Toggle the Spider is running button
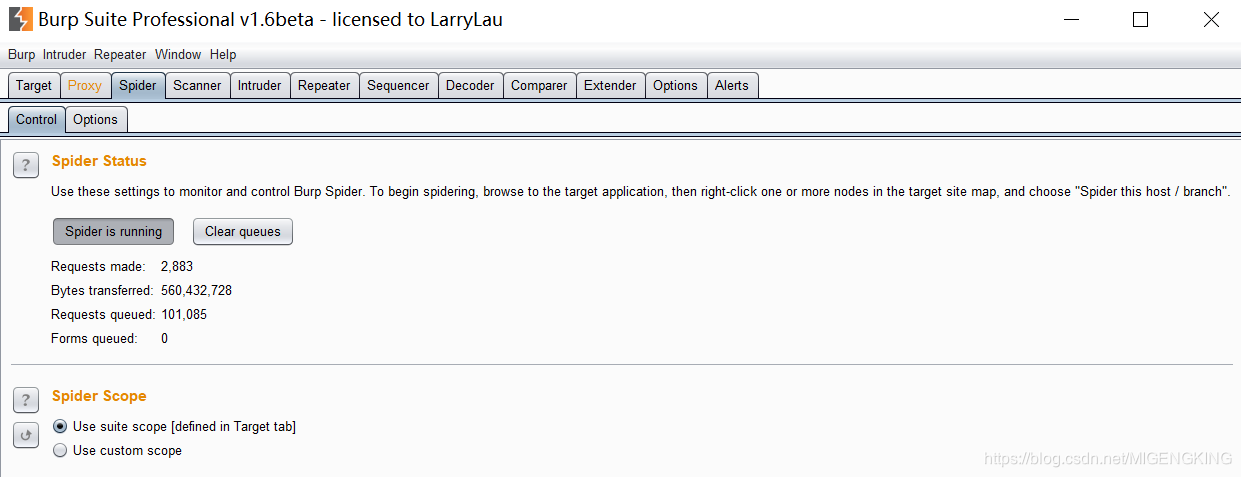The width and height of the screenshot is (1241, 477). 114,232
